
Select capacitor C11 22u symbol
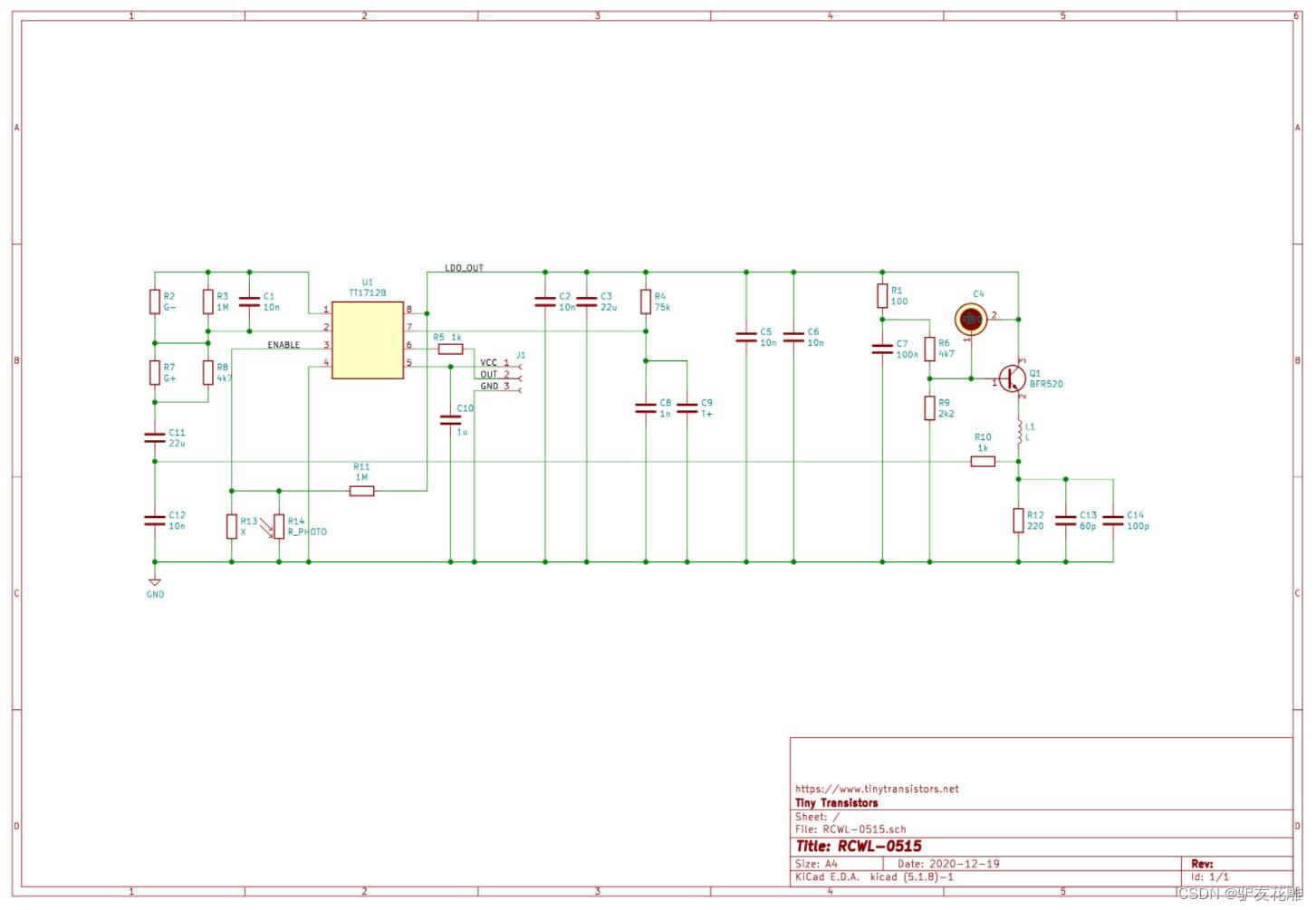[x=155, y=437]
